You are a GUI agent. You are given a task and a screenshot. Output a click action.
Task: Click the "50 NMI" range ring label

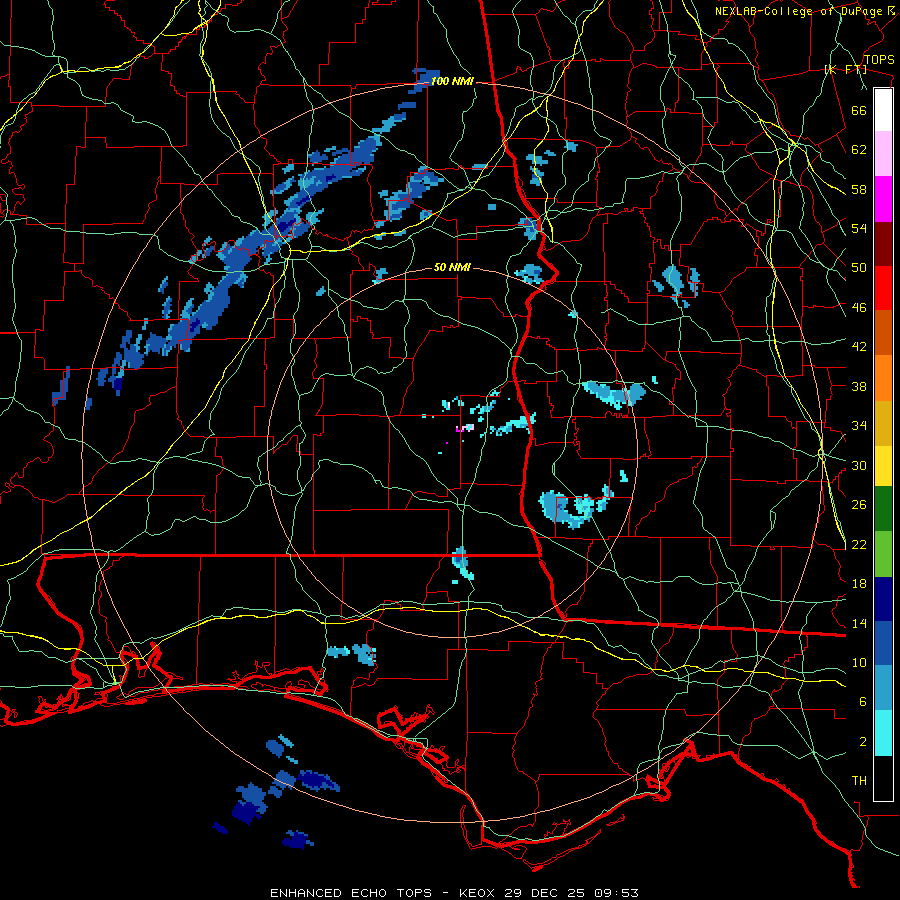click(x=452, y=267)
